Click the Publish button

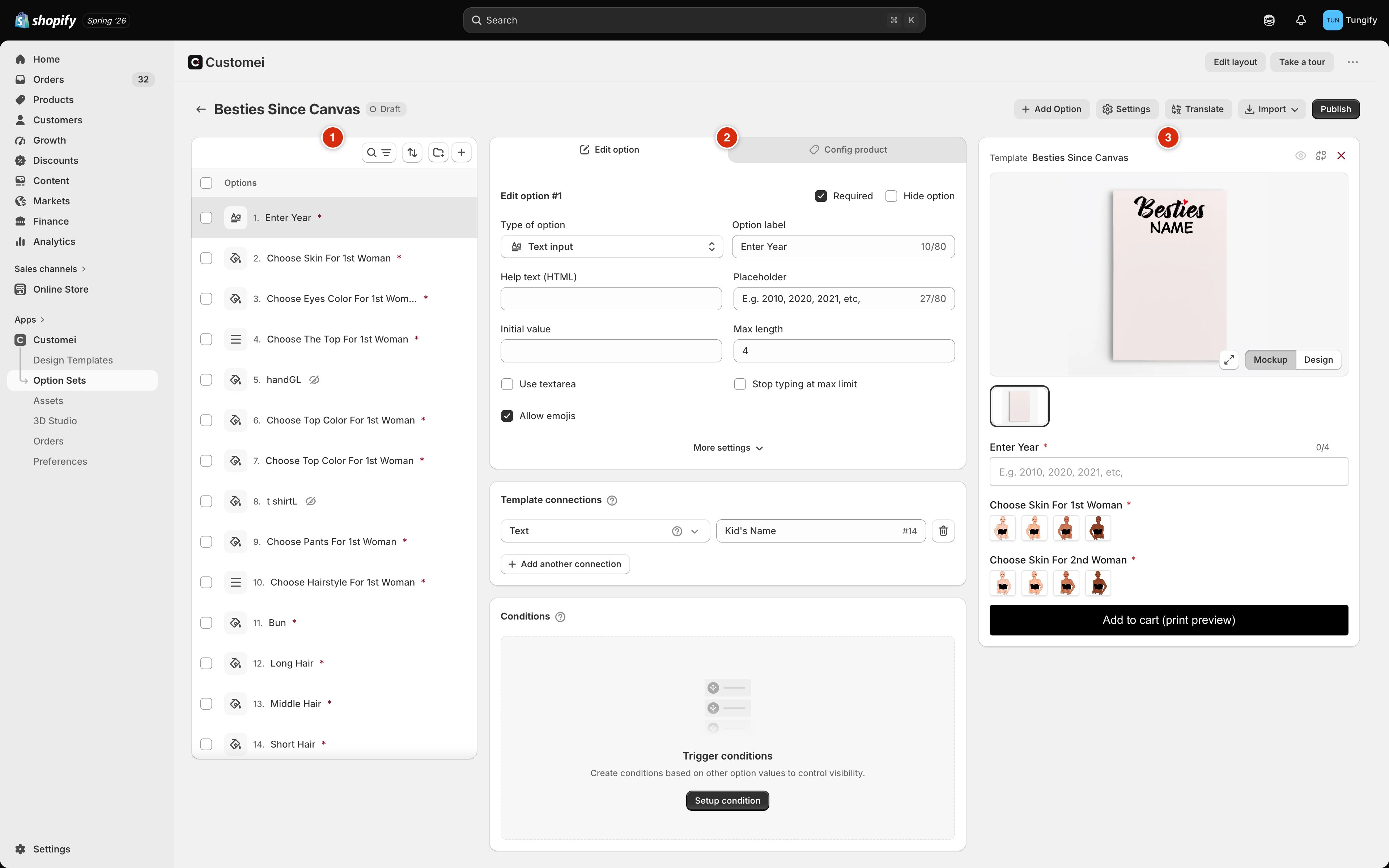pyautogui.click(x=1335, y=109)
